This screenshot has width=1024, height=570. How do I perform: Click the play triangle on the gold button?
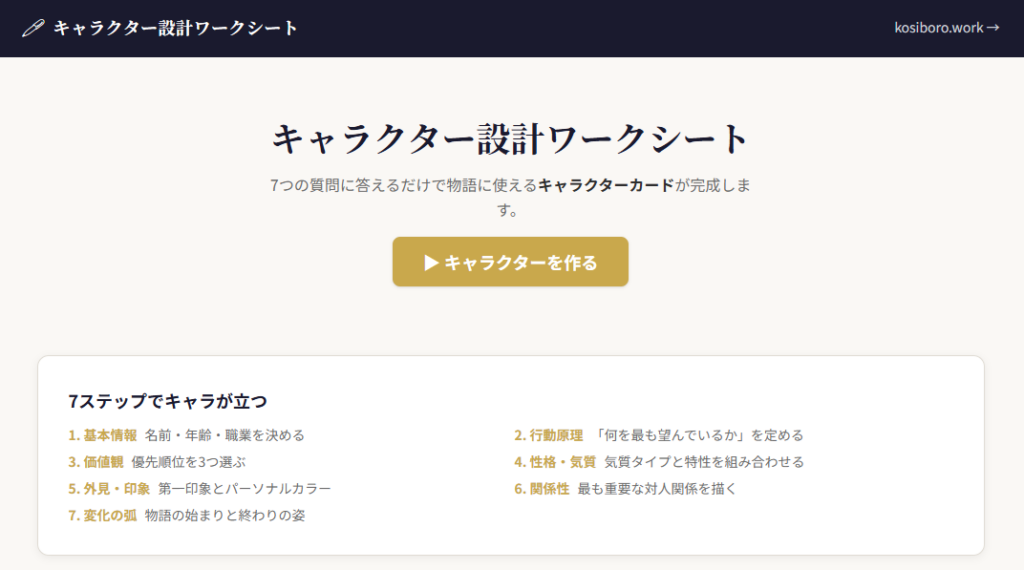[x=431, y=262]
